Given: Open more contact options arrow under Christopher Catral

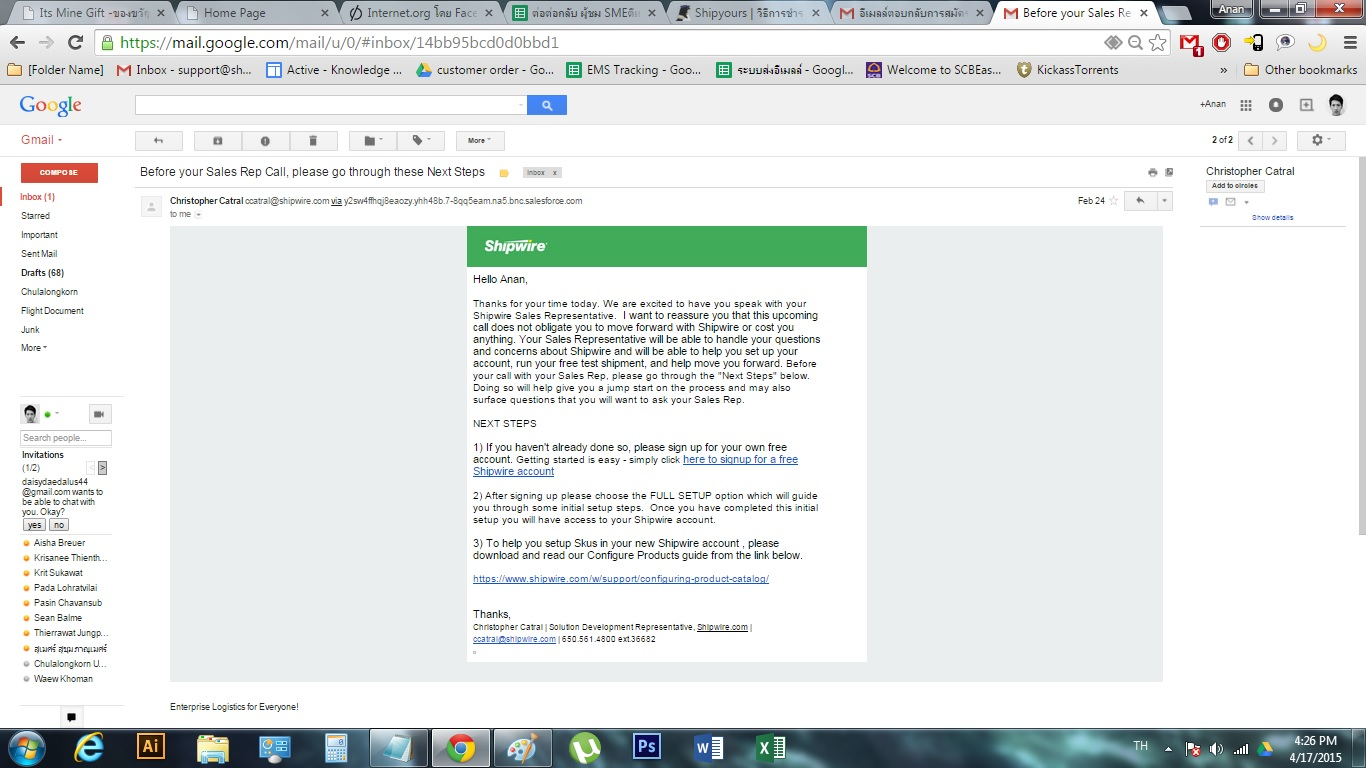Looking at the screenshot, I should [x=1246, y=203].
